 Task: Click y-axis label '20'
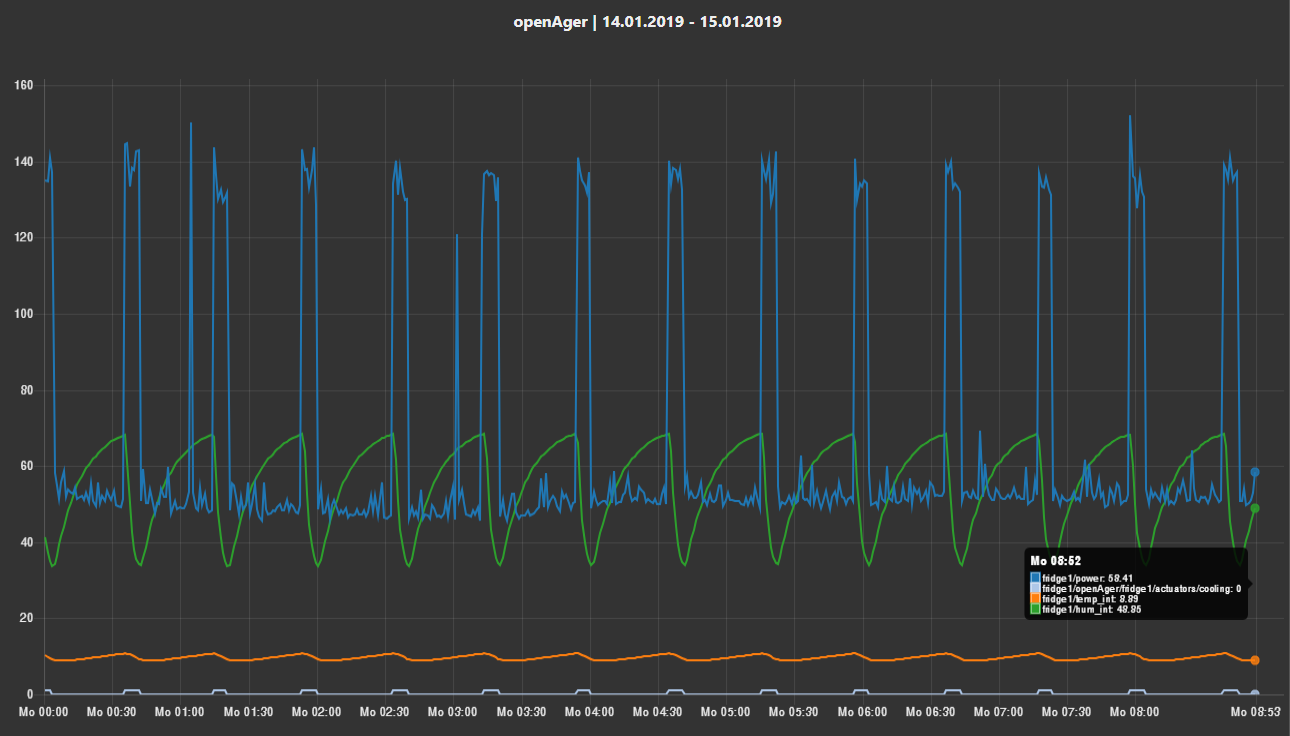(x=27, y=618)
